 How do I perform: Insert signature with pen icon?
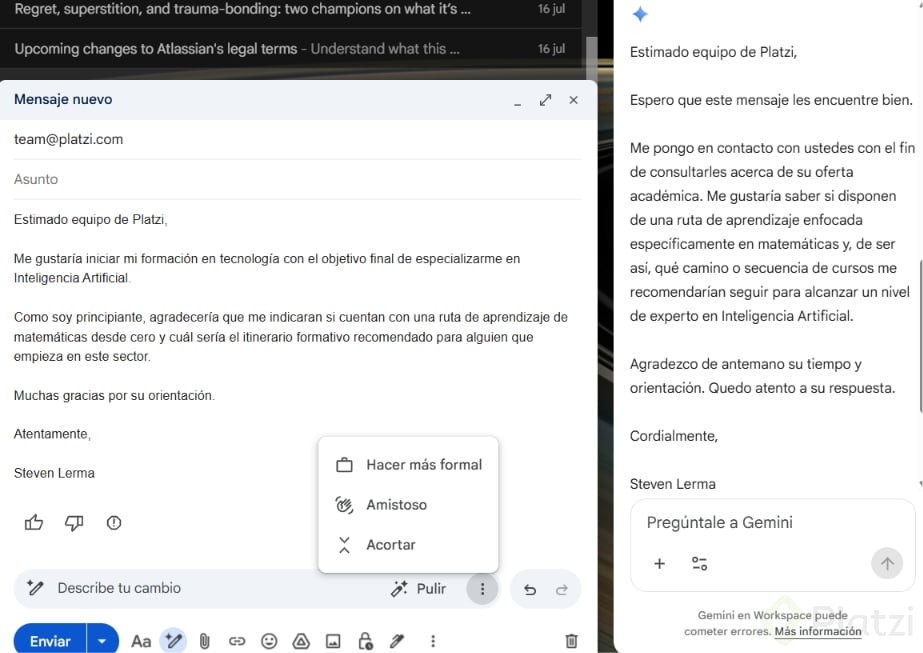point(397,641)
